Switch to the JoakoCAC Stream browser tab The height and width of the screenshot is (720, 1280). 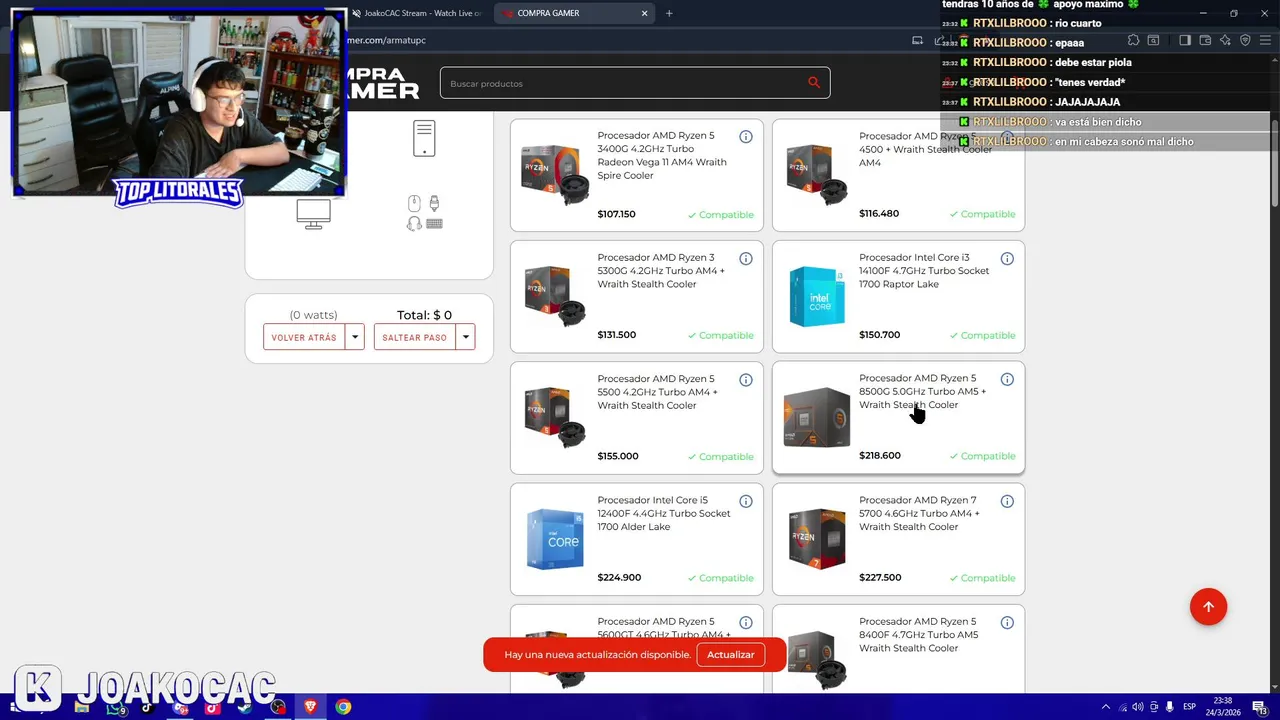415,13
